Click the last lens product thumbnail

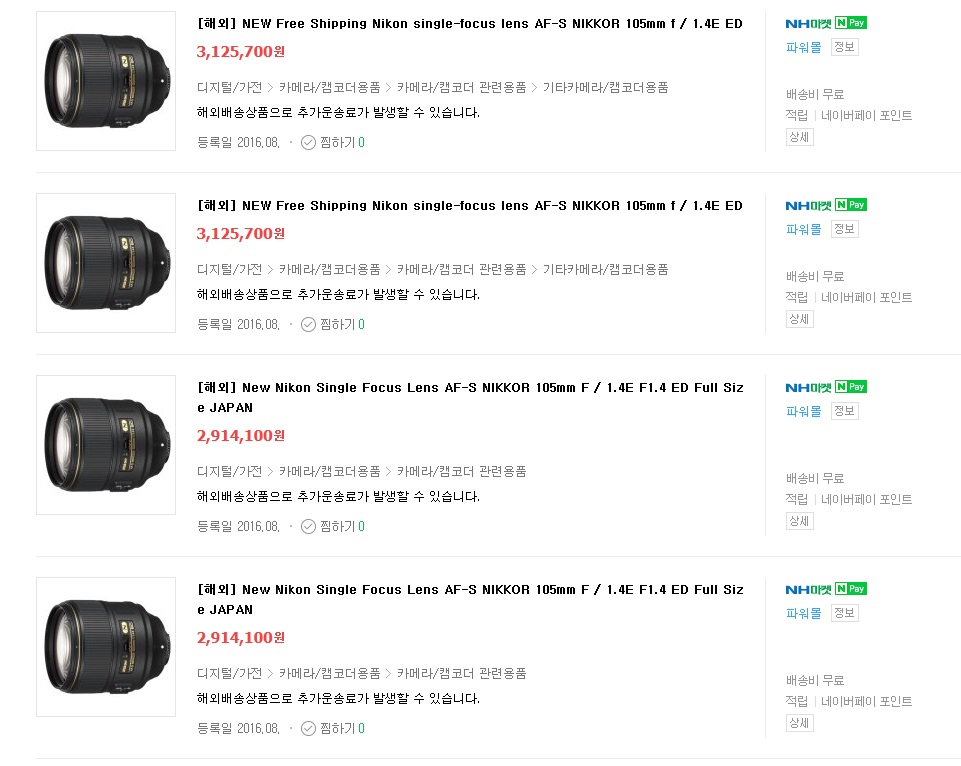click(x=106, y=647)
